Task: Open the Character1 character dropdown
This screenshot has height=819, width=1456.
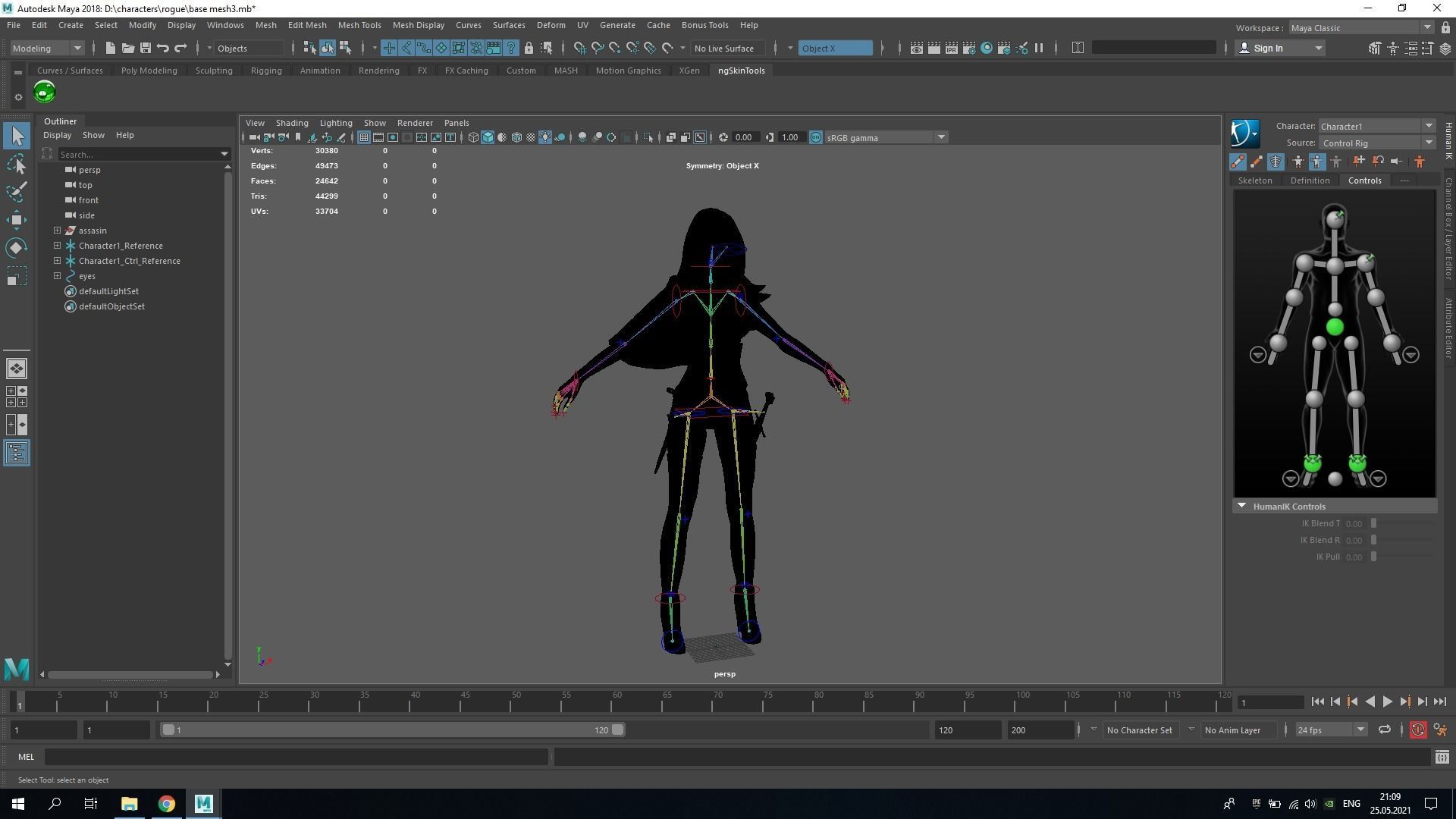Action: pyautogui.click(x=1376, y=126)
